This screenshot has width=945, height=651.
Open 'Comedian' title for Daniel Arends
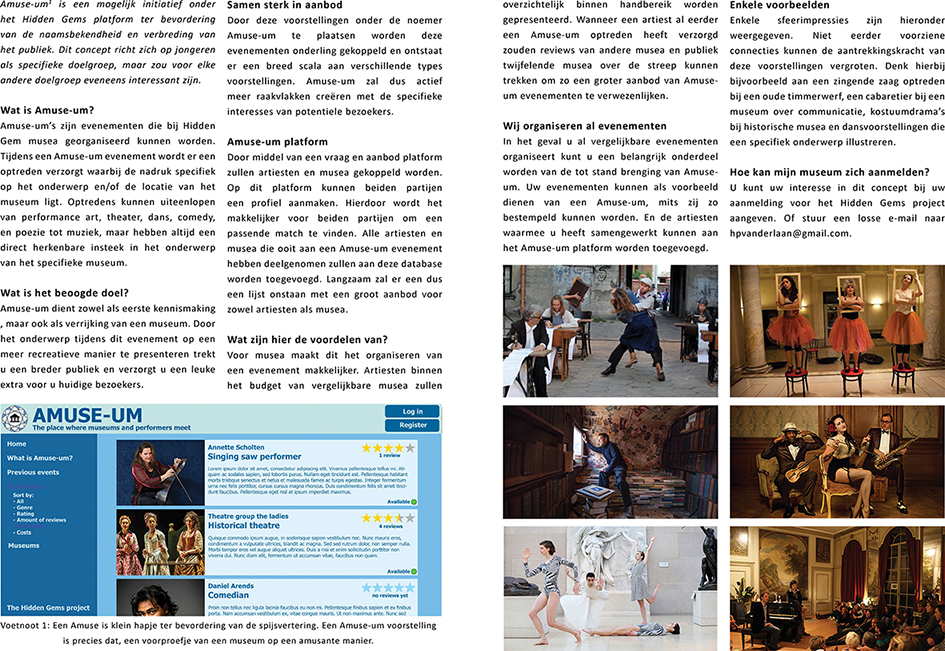coord(228,595)
